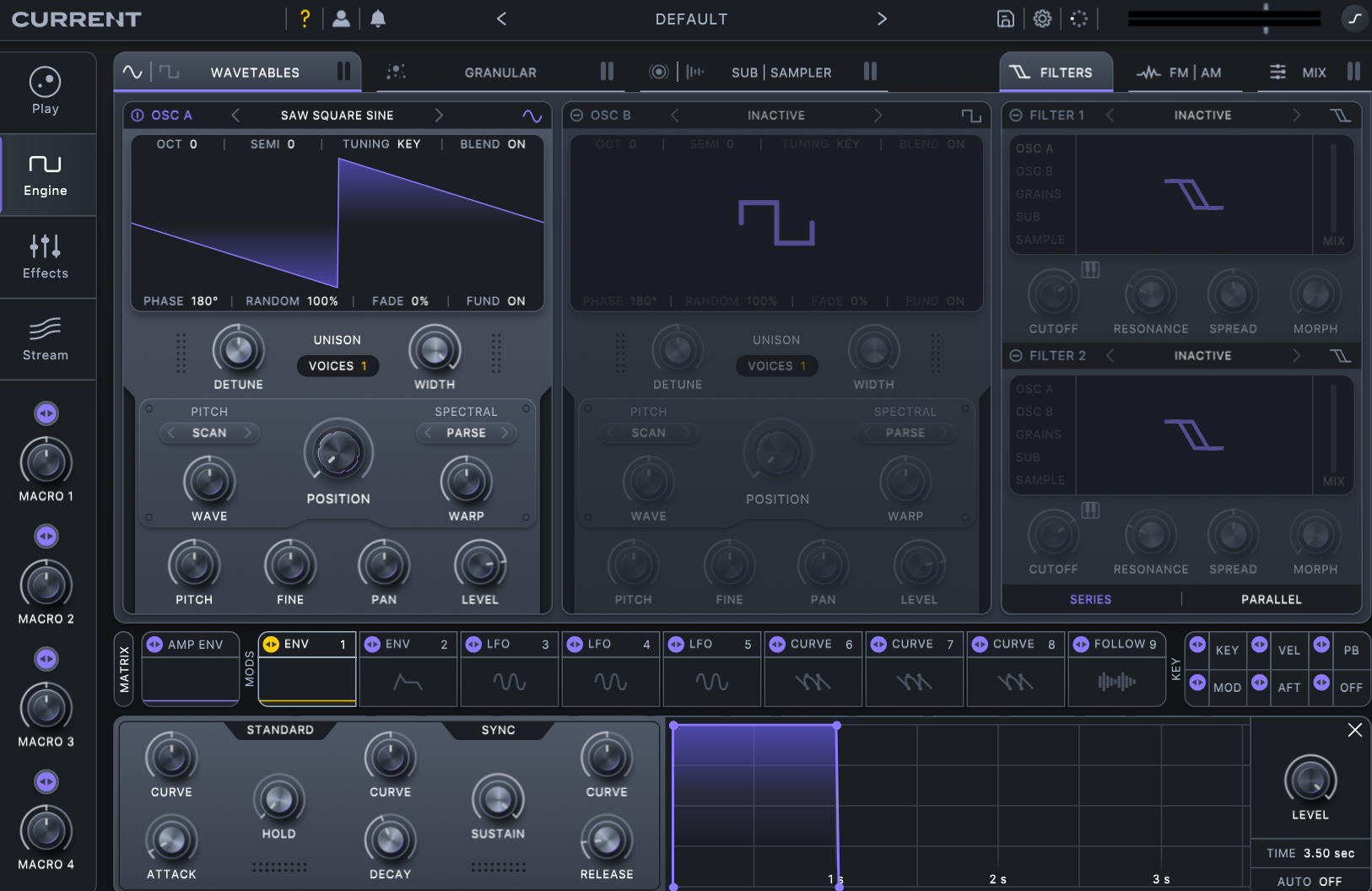Open the Effects page in sidebar
This screenshot has height=891, width=1372.
(46, 257)
